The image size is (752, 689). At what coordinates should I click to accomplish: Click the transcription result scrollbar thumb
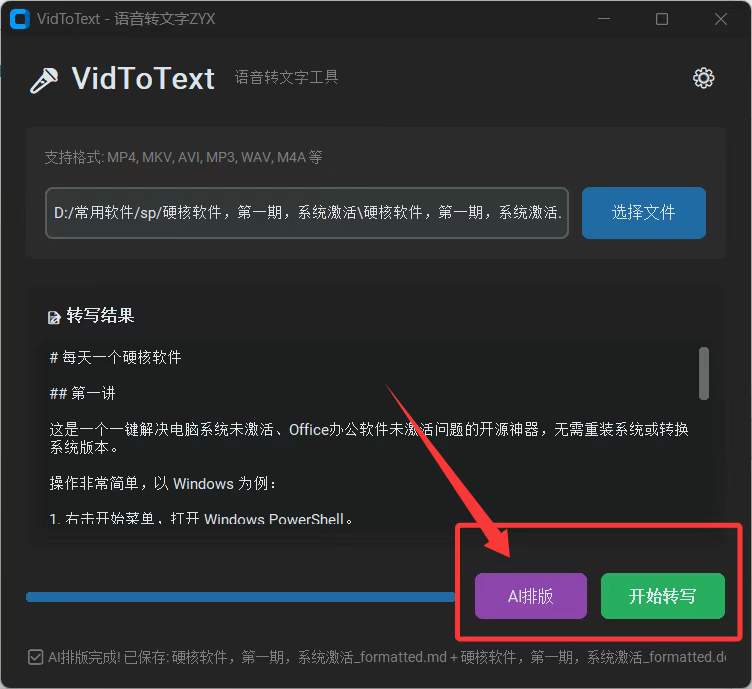coord(704,373)
